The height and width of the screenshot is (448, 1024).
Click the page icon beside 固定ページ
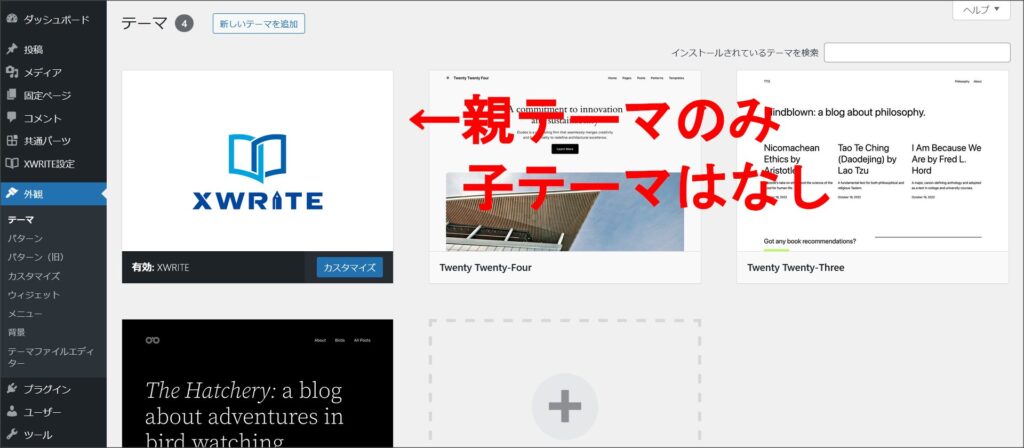point(12,95)
